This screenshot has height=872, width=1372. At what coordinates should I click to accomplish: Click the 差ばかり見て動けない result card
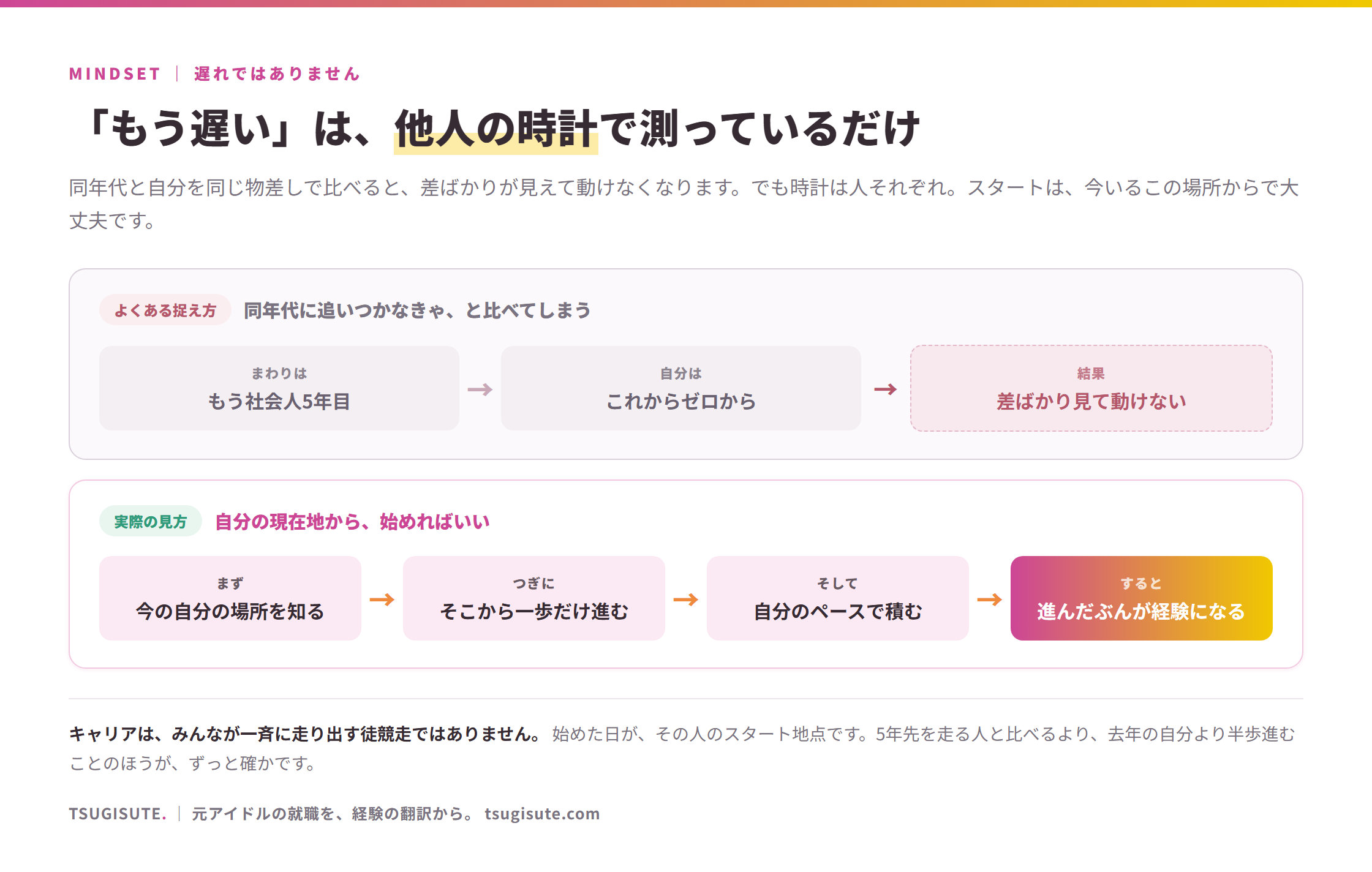(x=1091, y=388)
